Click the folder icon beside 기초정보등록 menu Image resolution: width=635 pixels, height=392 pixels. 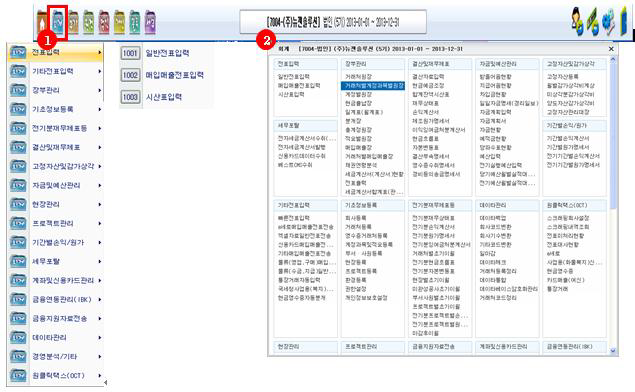(x=18, y=109)
